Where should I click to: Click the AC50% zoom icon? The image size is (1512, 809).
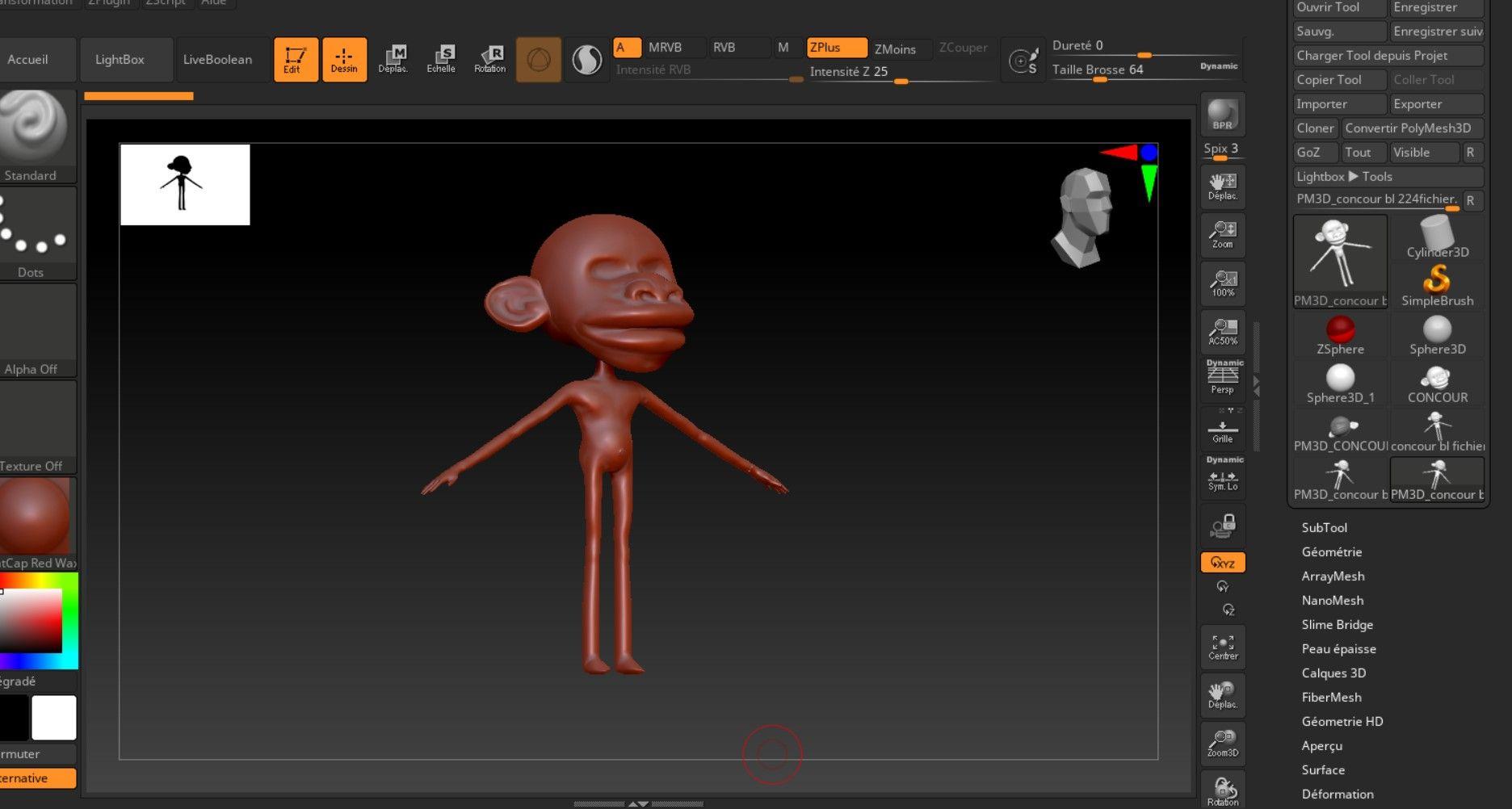[x=1223, y=331]
